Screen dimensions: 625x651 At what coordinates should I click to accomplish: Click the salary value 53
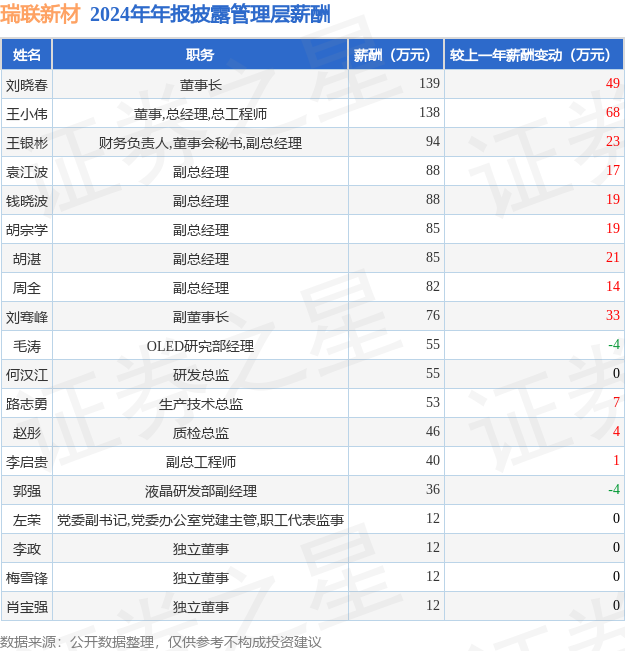[433, 402]
